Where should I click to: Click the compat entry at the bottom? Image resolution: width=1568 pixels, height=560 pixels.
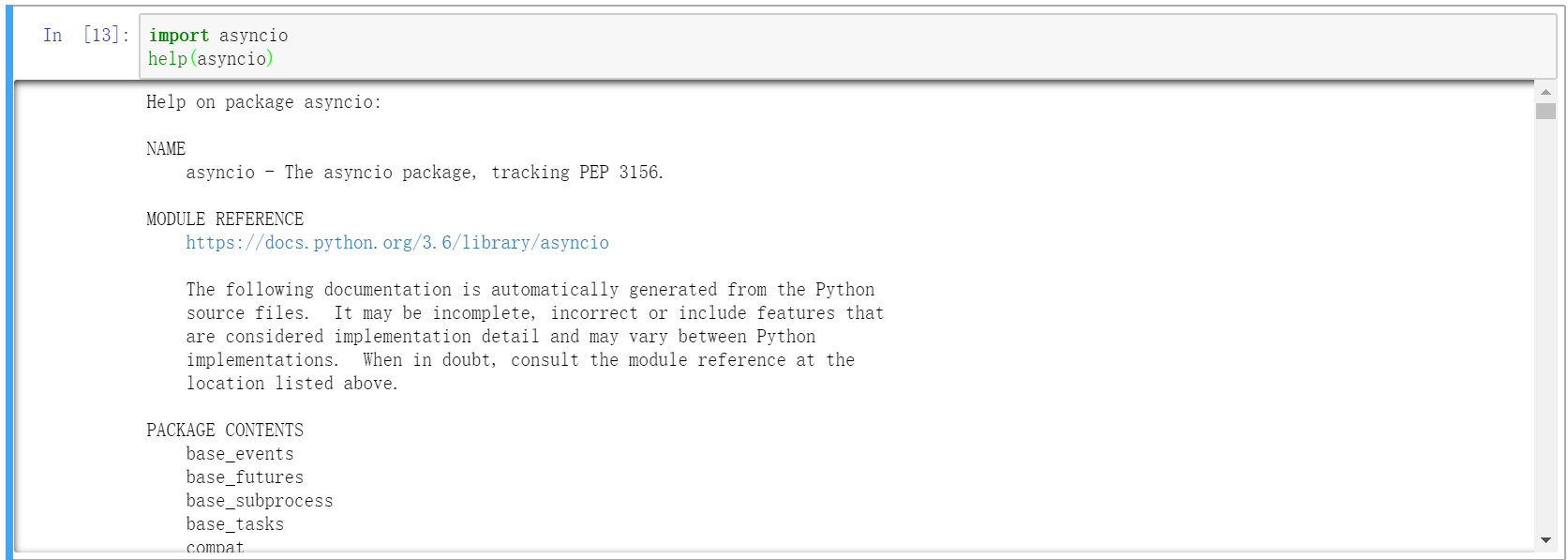coord(213,545)
